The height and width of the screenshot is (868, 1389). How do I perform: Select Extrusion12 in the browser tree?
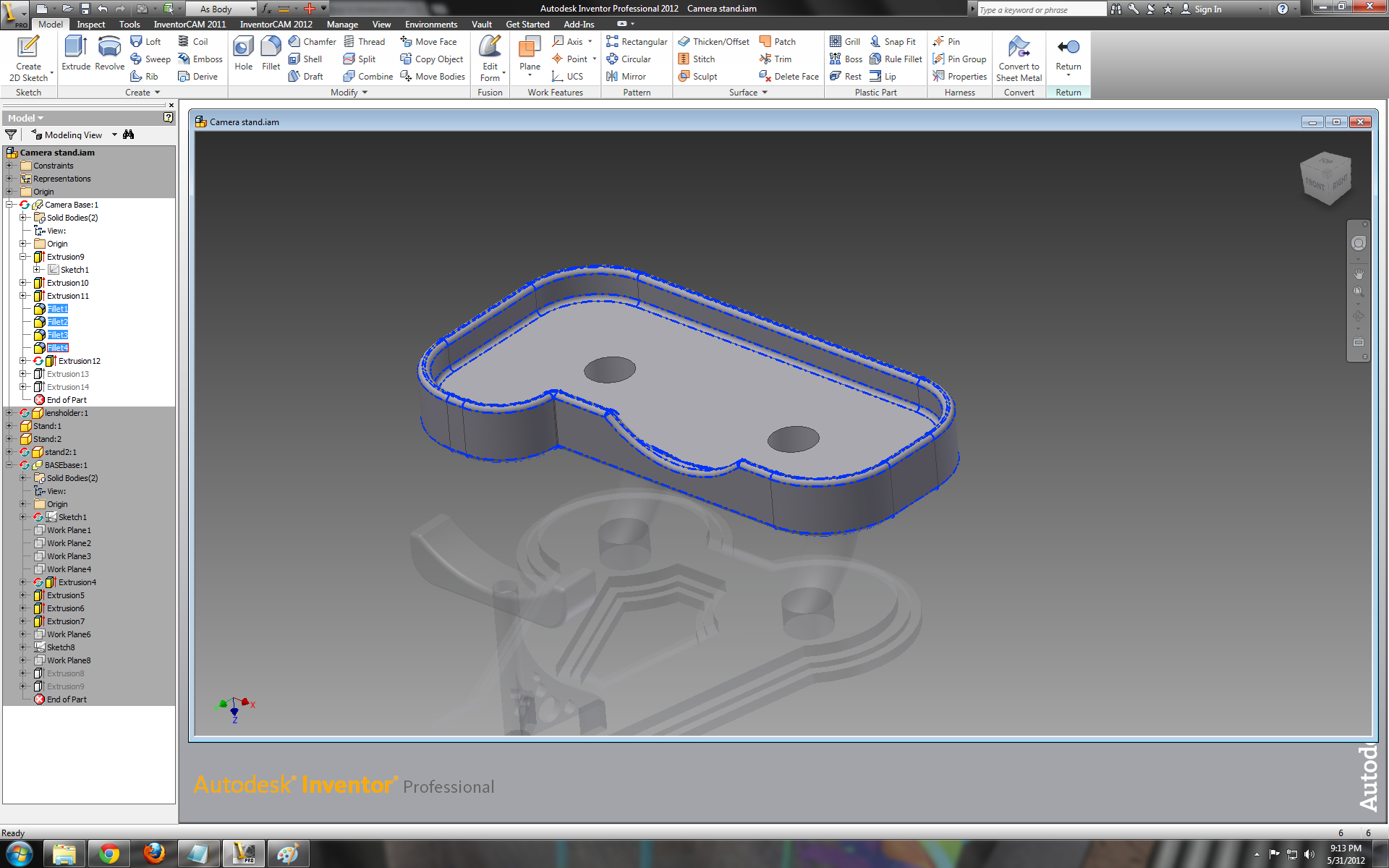coord(79,361)
